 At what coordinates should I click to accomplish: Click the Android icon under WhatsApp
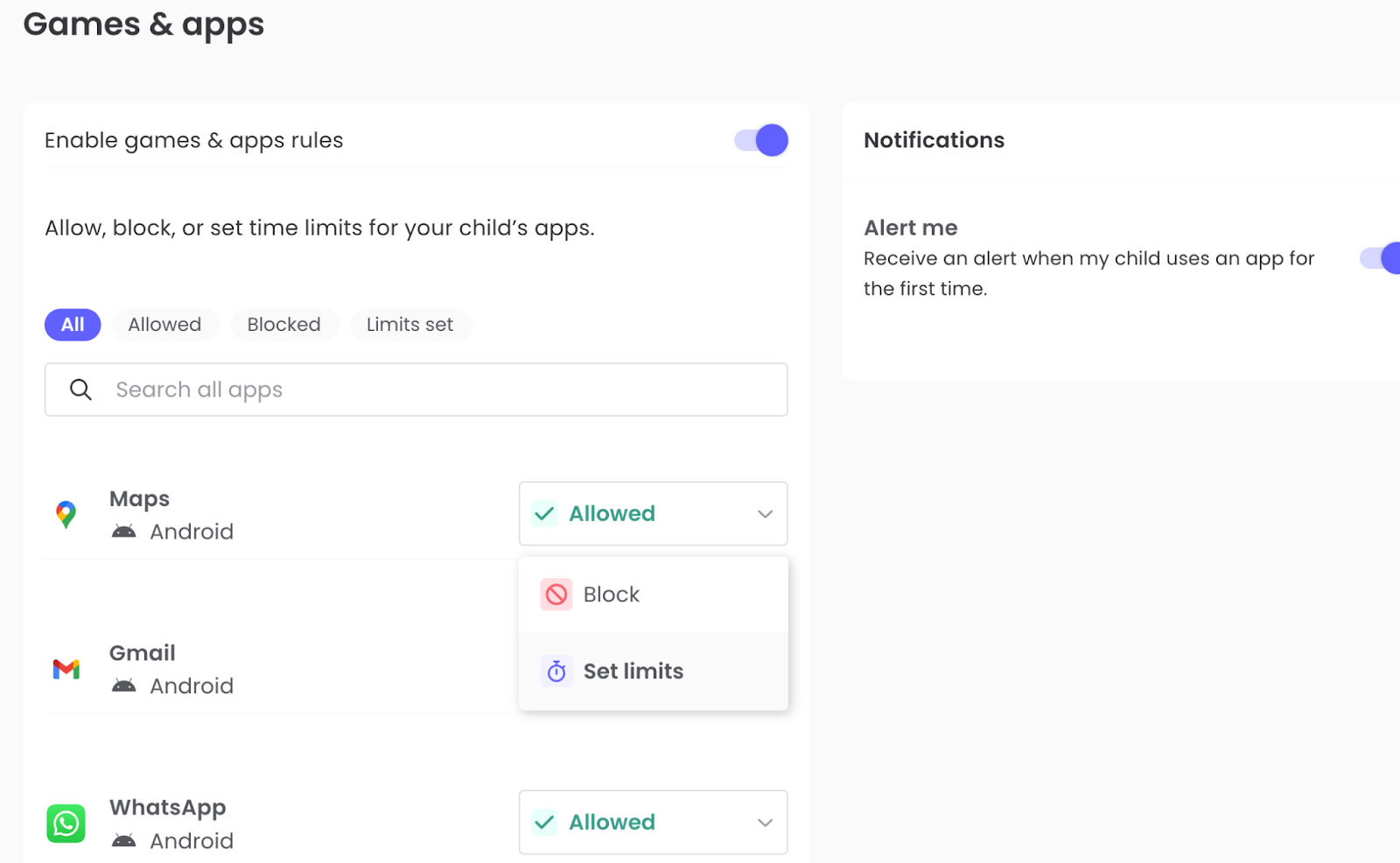(123, 840)
